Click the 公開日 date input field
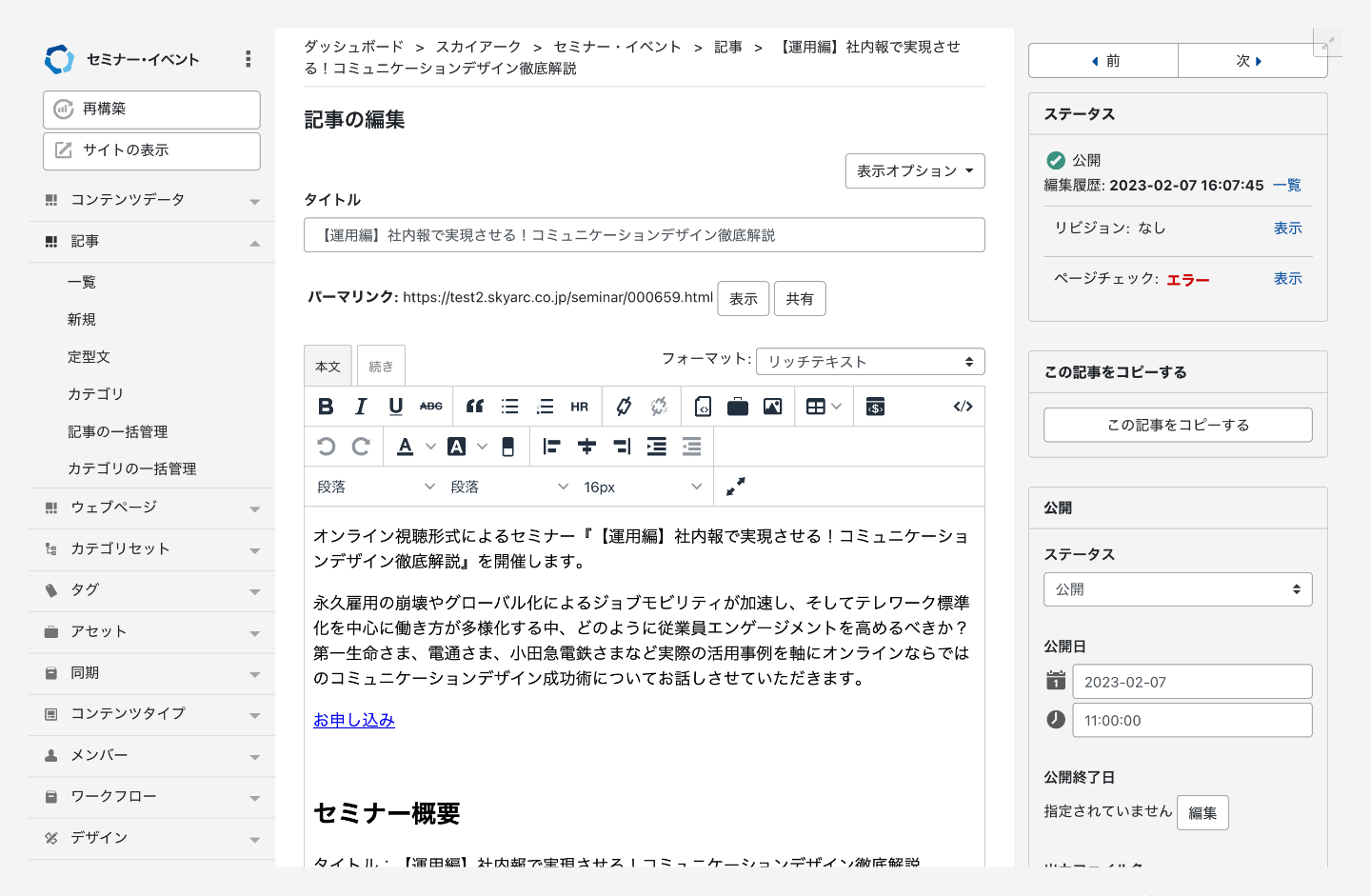 tap(1191, 682)
